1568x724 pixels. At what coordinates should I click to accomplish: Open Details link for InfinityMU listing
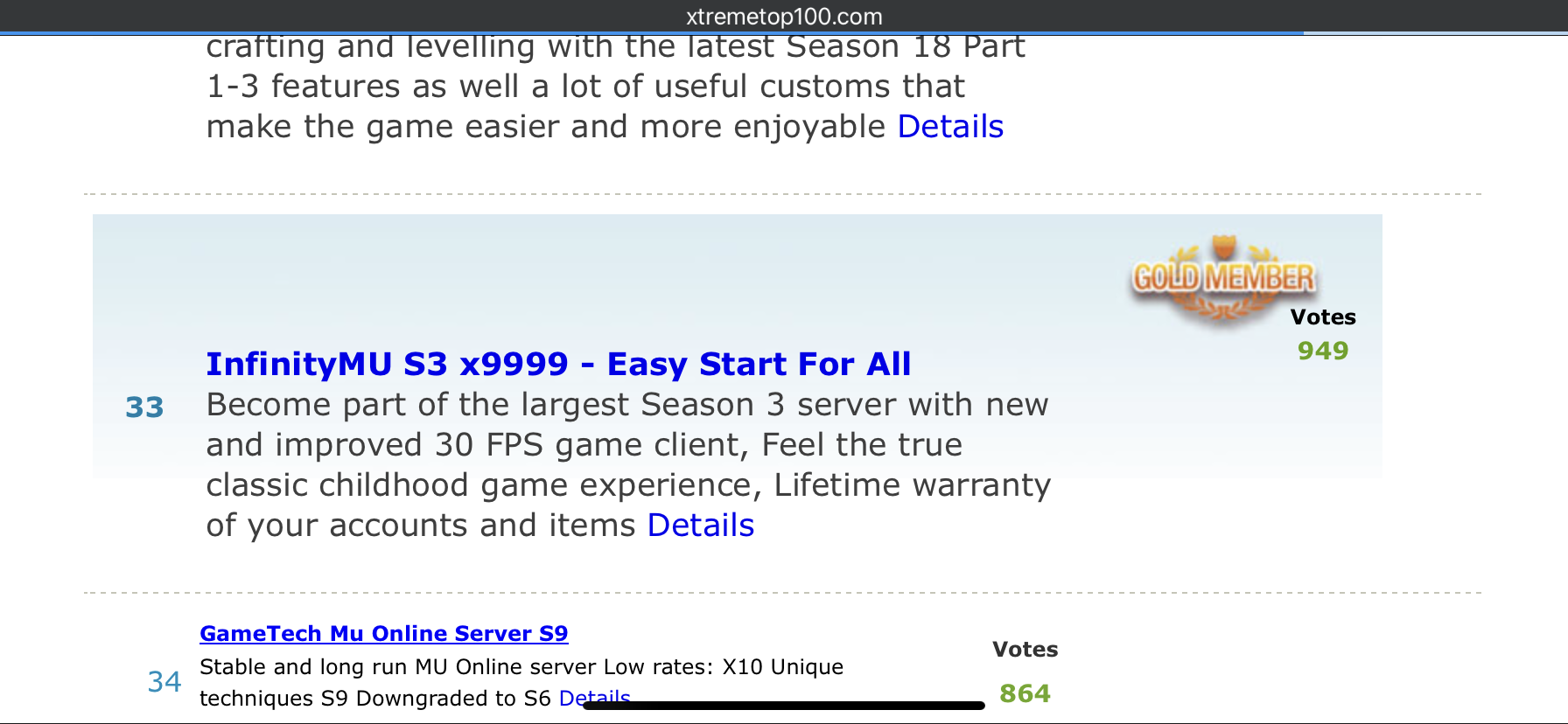click(701, 526)
